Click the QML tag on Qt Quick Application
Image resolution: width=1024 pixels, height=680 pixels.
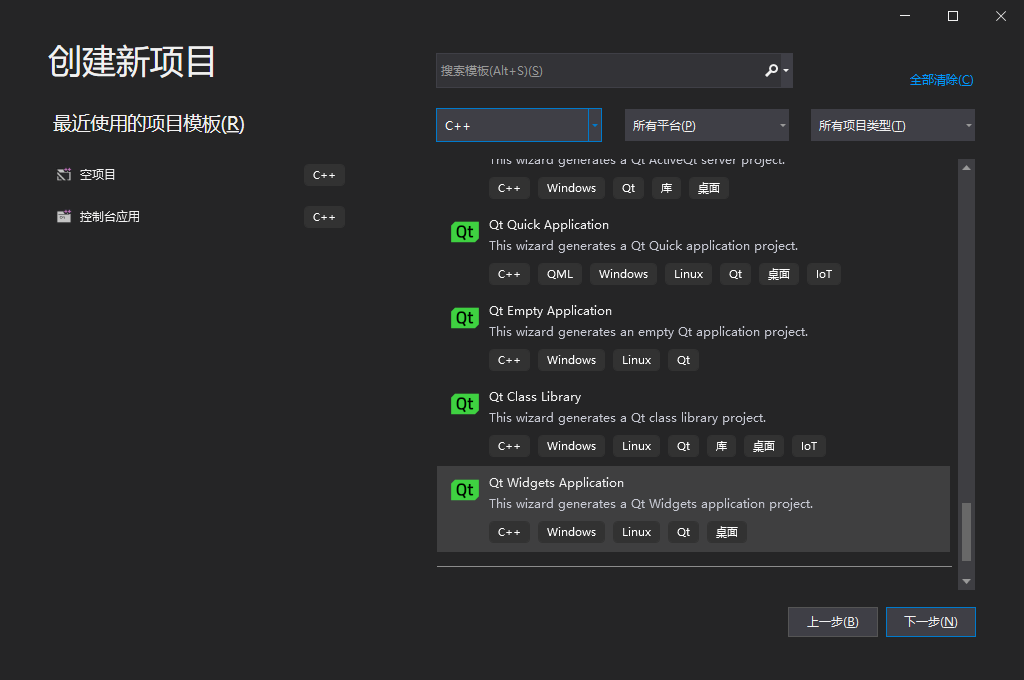560,274
